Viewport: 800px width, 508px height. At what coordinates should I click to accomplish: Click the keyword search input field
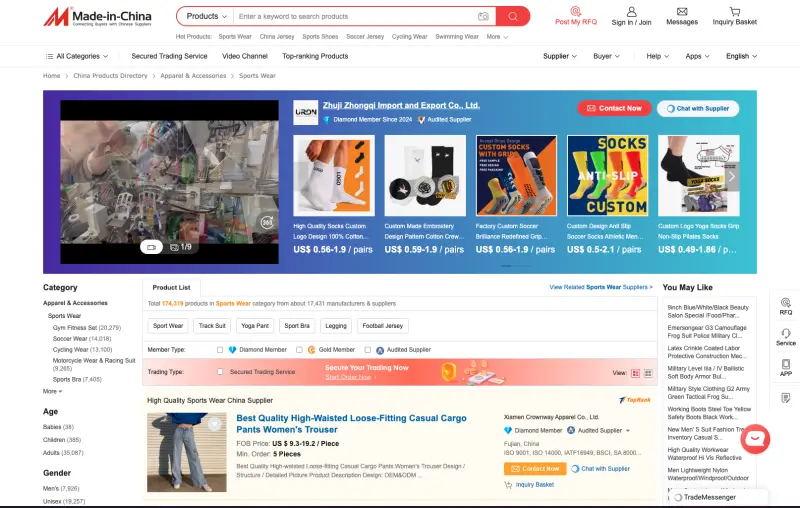pos(355,16)
